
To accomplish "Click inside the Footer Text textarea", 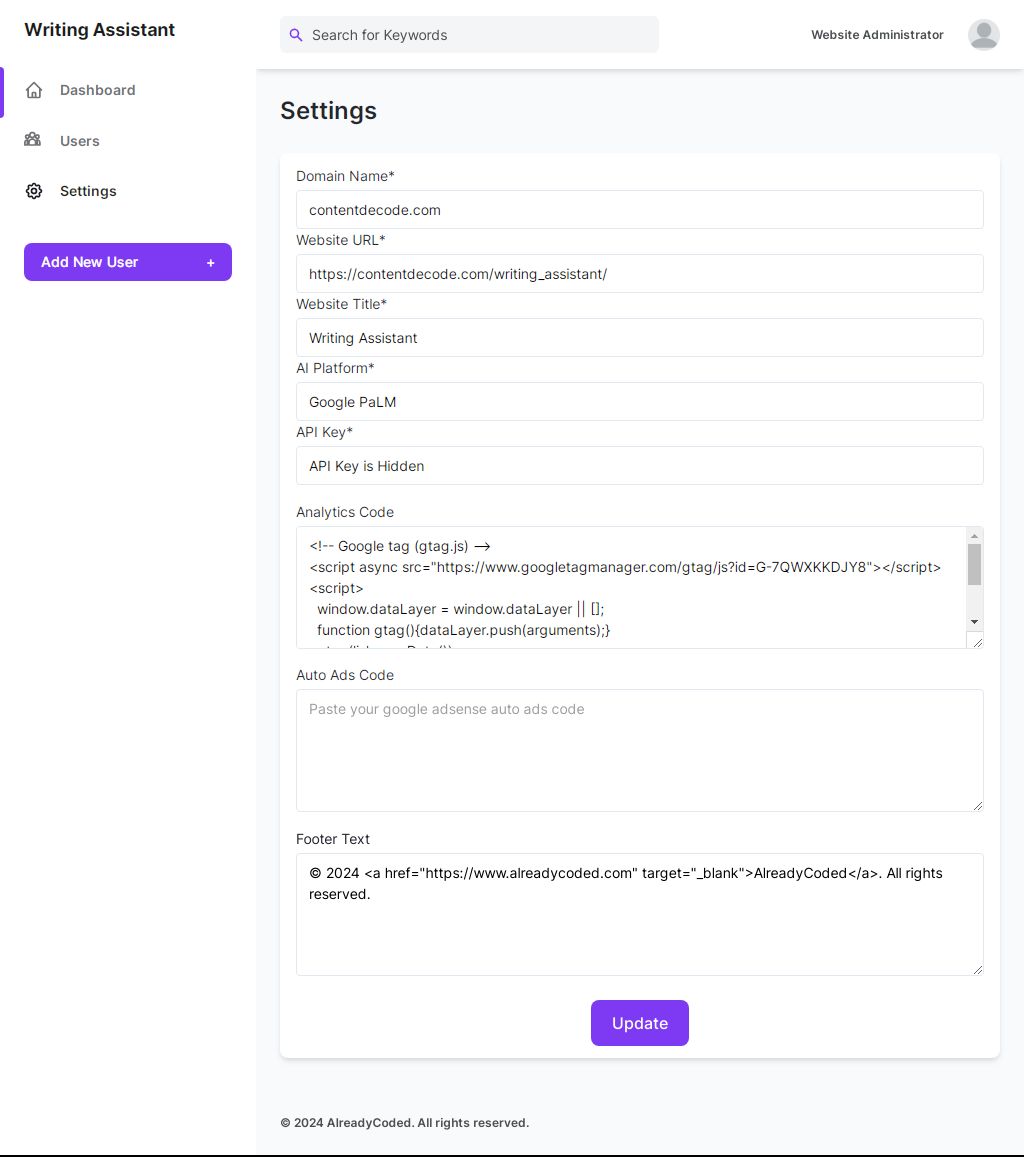I will pyautogui.click(x=640, y=914).
